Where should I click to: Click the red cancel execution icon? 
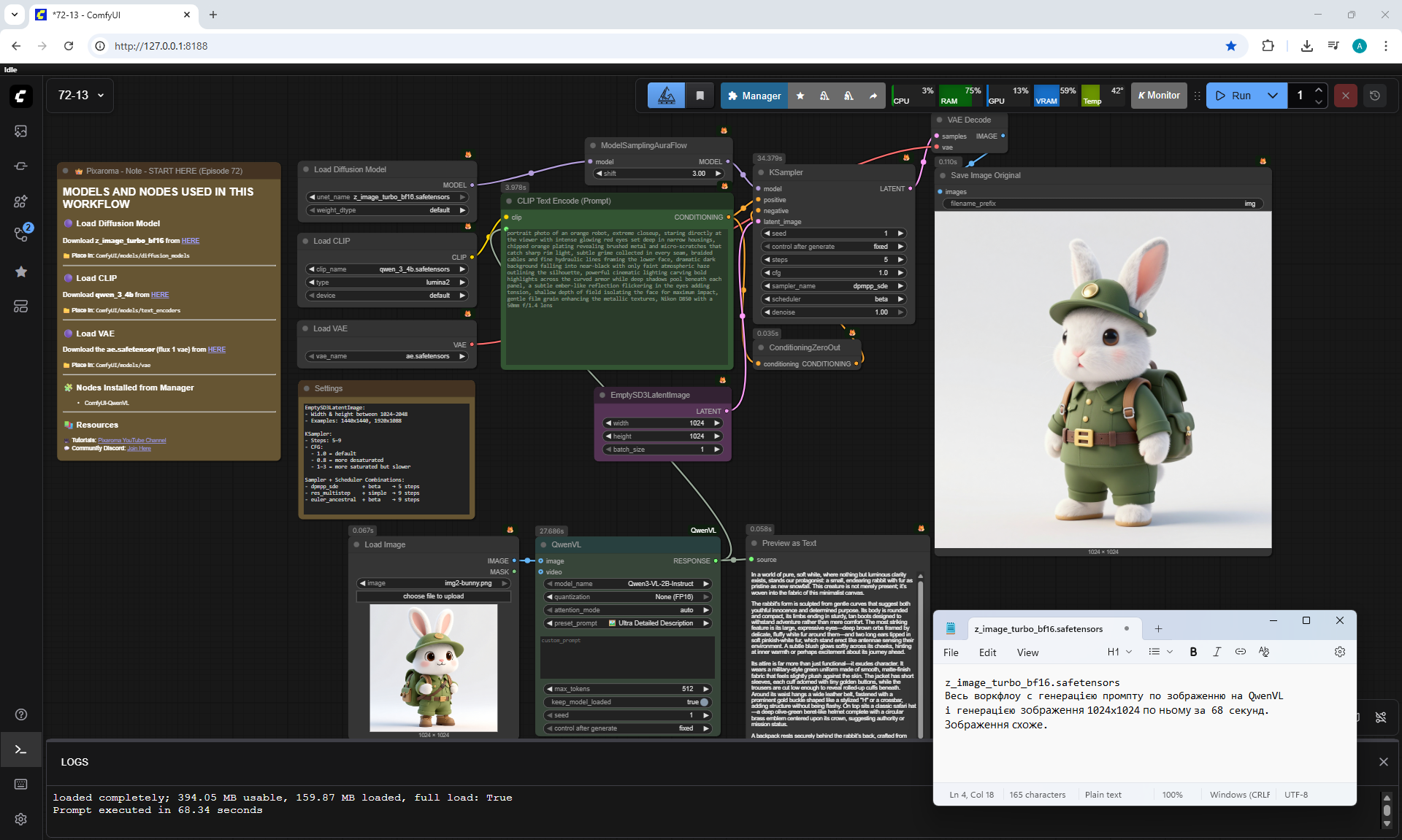click(1345, 96)
